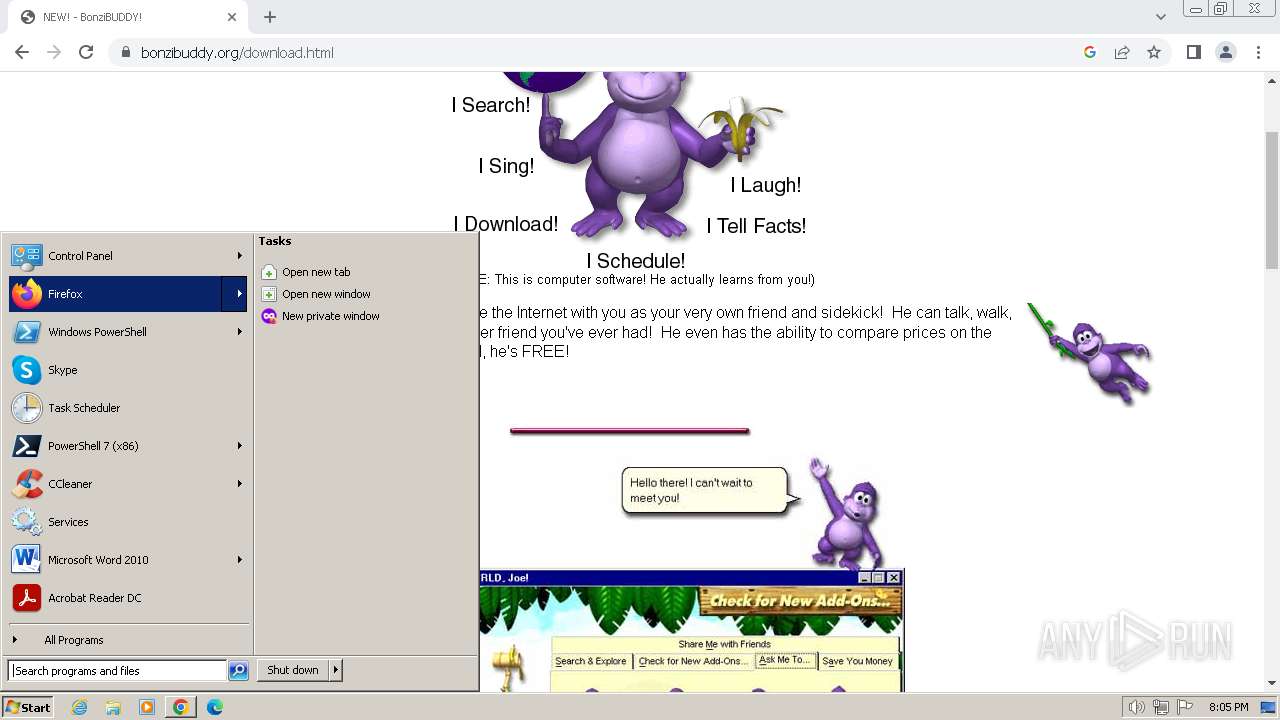Click the Shut down button
Image resolution: width=1280 pixels, height=720 pixels.
pos(293,670)
